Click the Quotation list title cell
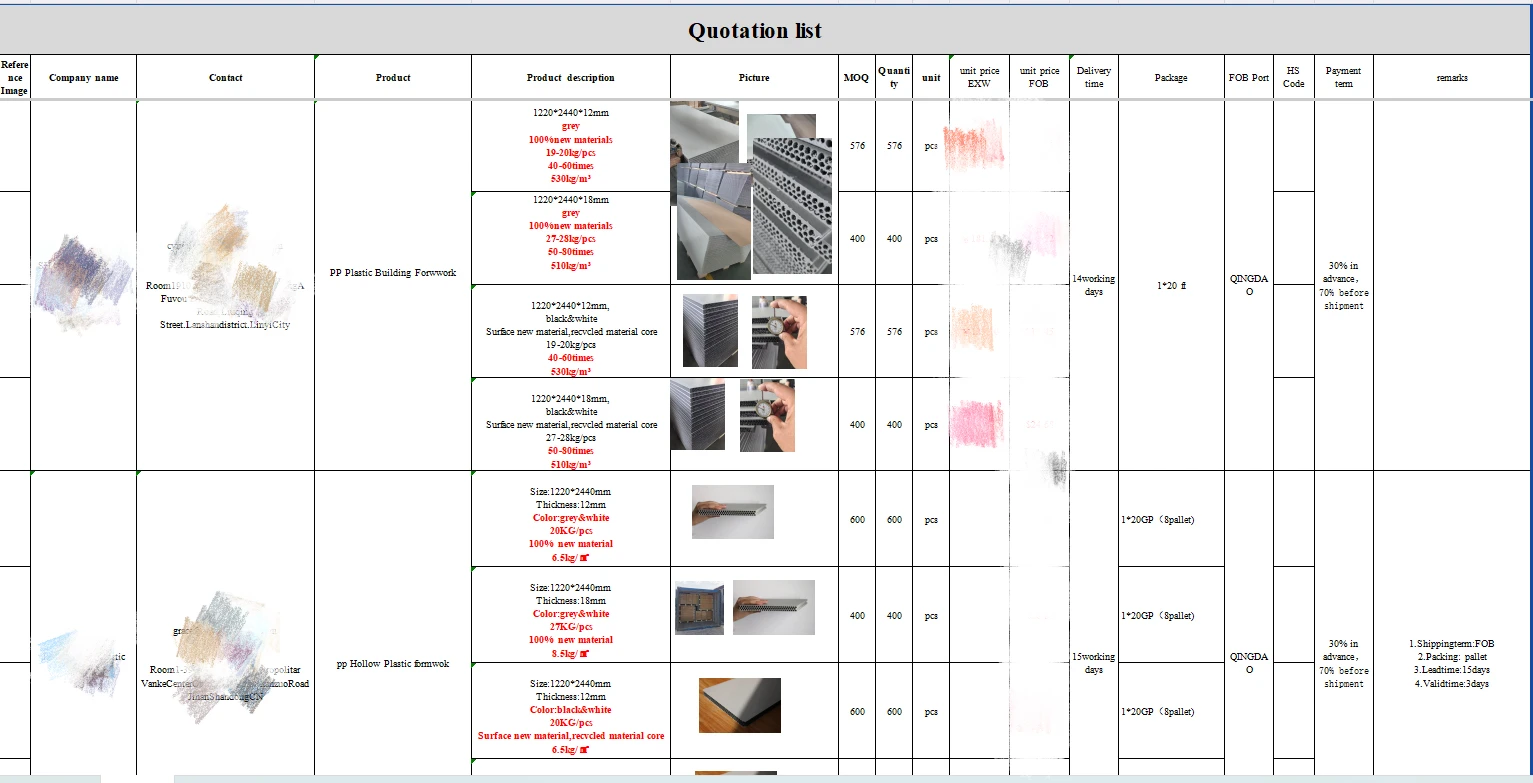The image size is (1533, 783). tap(755, 31)
